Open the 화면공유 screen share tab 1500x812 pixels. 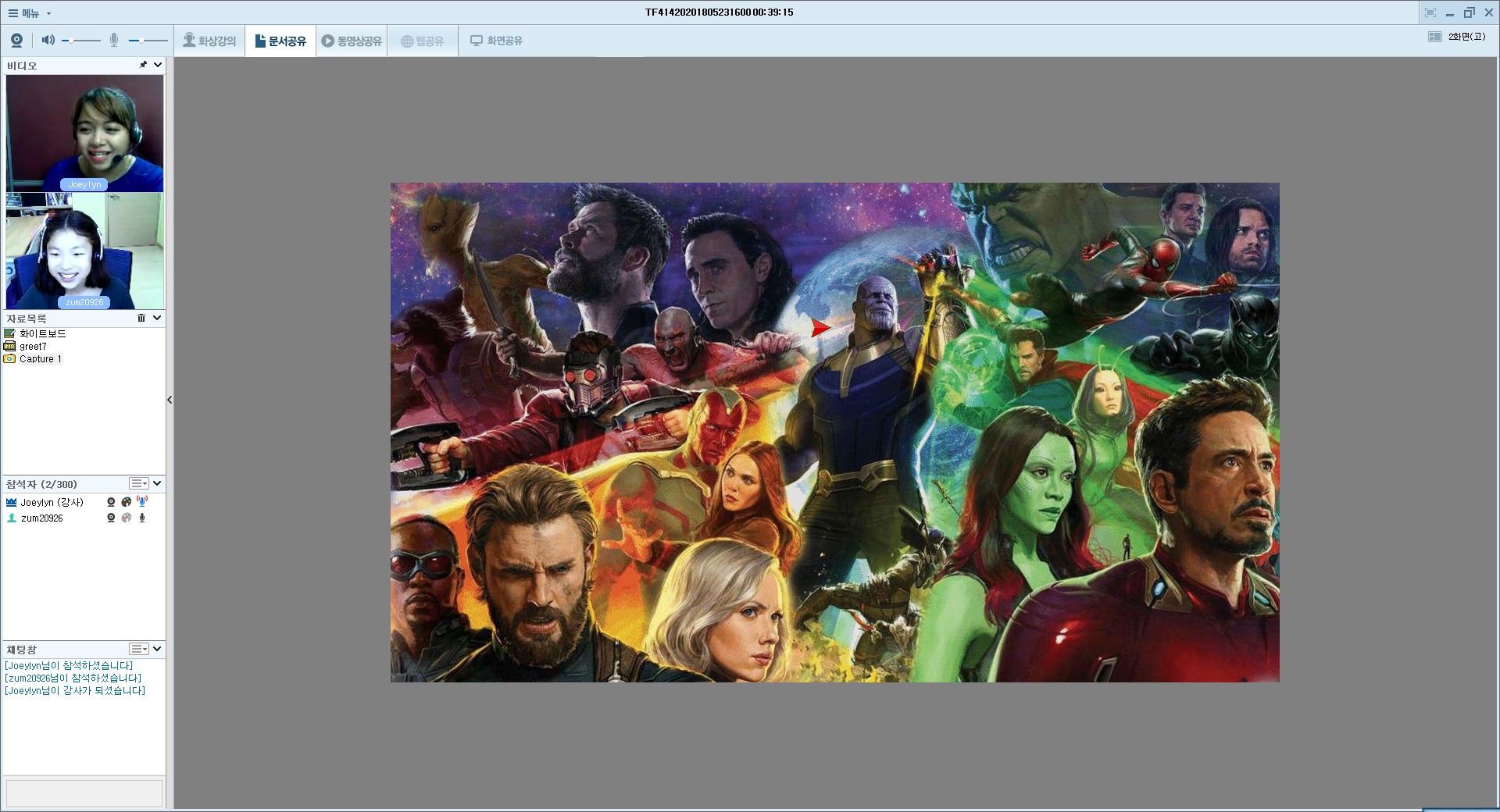[496, 41]
